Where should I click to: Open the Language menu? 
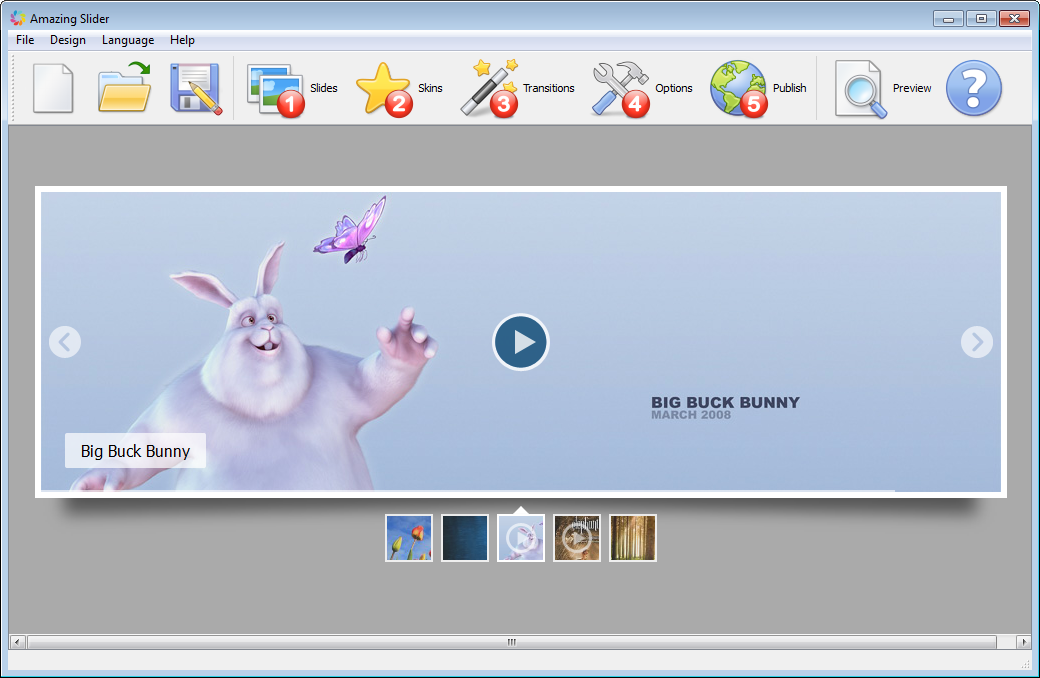coord(128,40)
